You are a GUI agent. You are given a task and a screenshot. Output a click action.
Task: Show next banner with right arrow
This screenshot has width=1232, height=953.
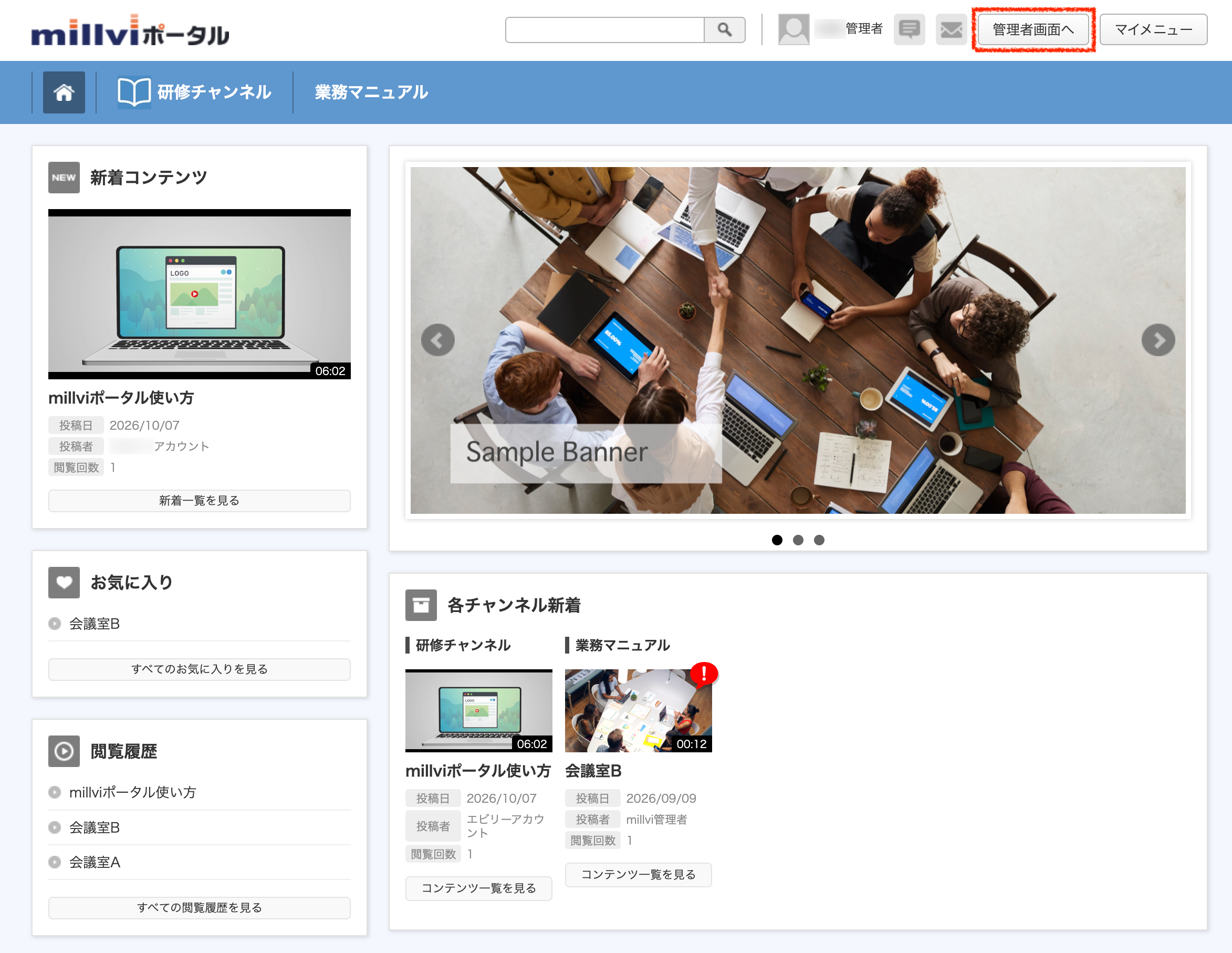pyautogui.click(x=1158, y=340)
